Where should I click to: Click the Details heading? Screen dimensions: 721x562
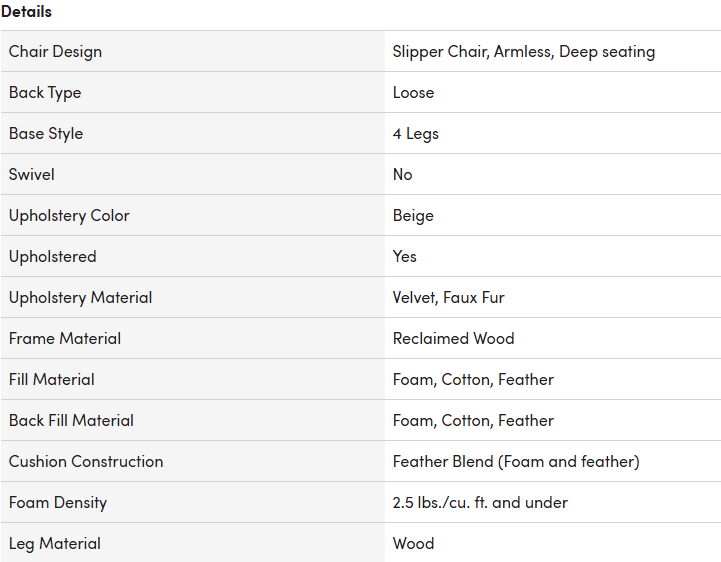26,11
